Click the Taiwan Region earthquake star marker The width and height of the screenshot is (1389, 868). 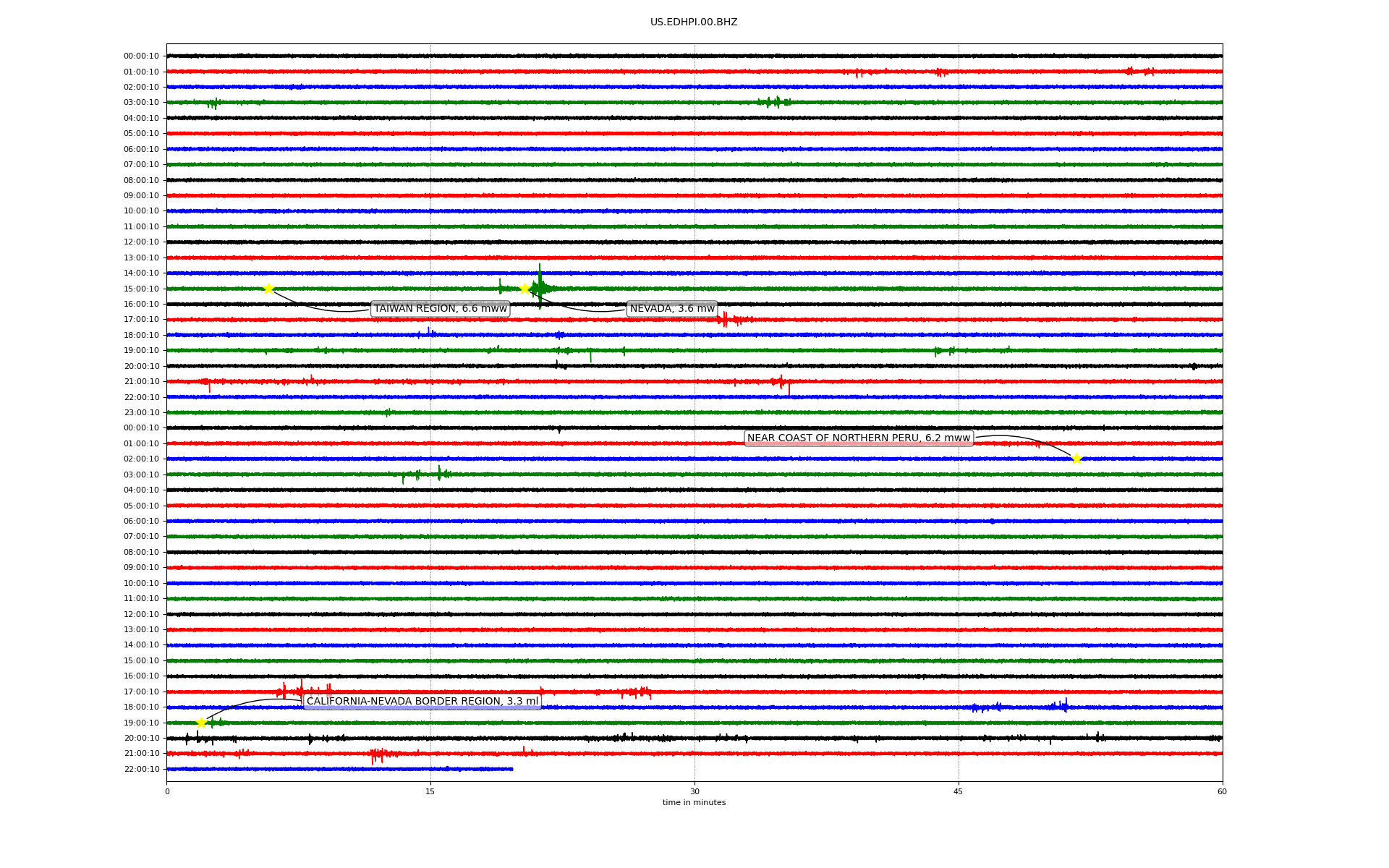268,289
